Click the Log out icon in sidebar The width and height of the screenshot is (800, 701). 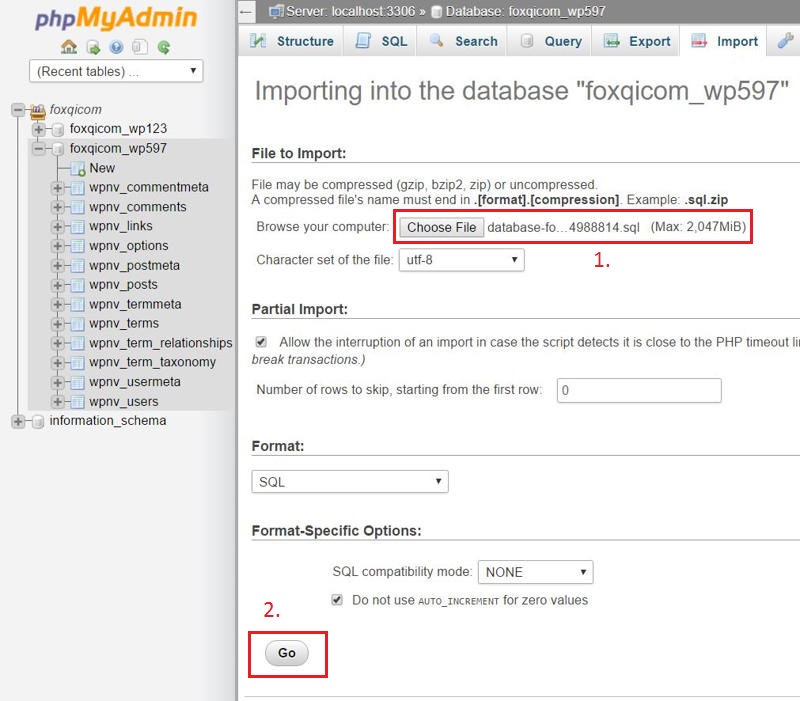click(x=94, y=46)
